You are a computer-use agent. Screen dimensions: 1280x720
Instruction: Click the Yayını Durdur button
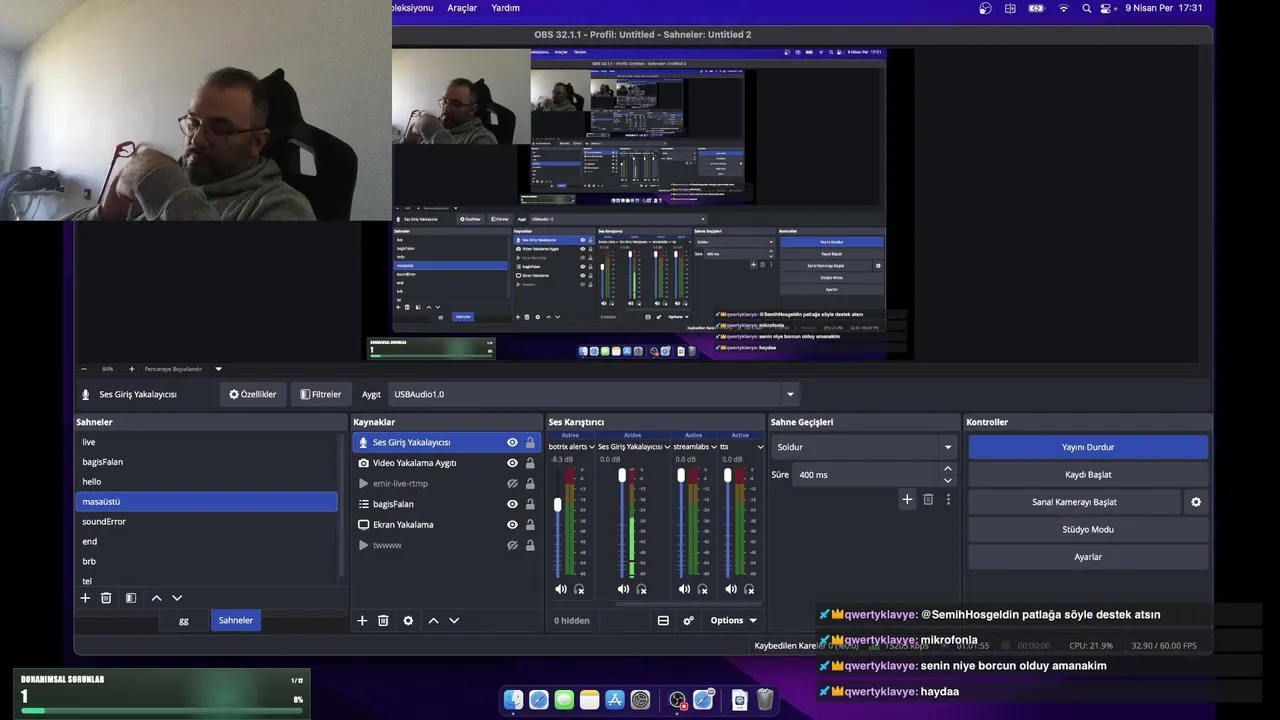[1088, 447]
